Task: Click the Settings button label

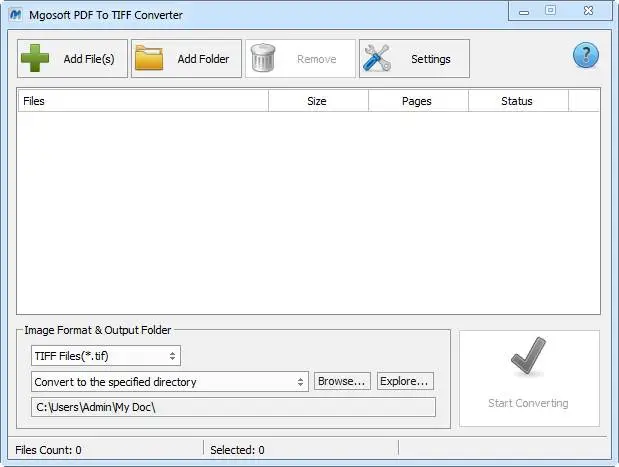Action: (431, 59)
